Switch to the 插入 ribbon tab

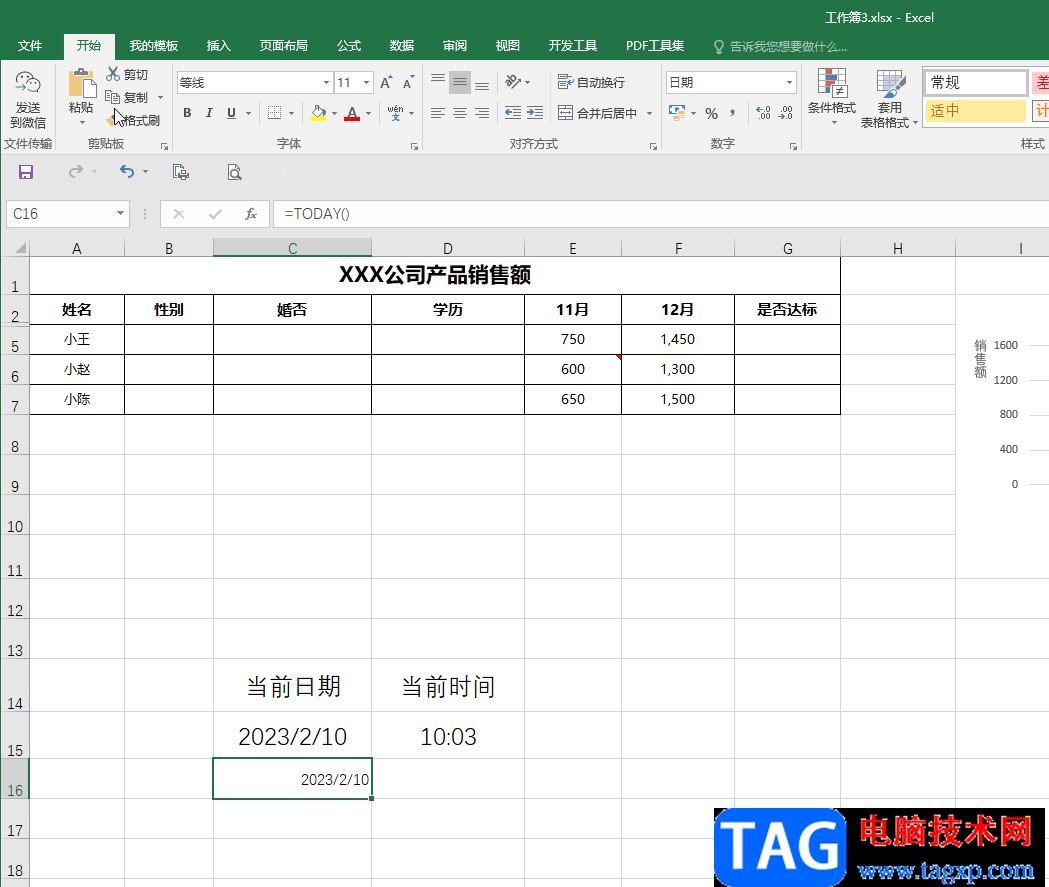(219, 45)
